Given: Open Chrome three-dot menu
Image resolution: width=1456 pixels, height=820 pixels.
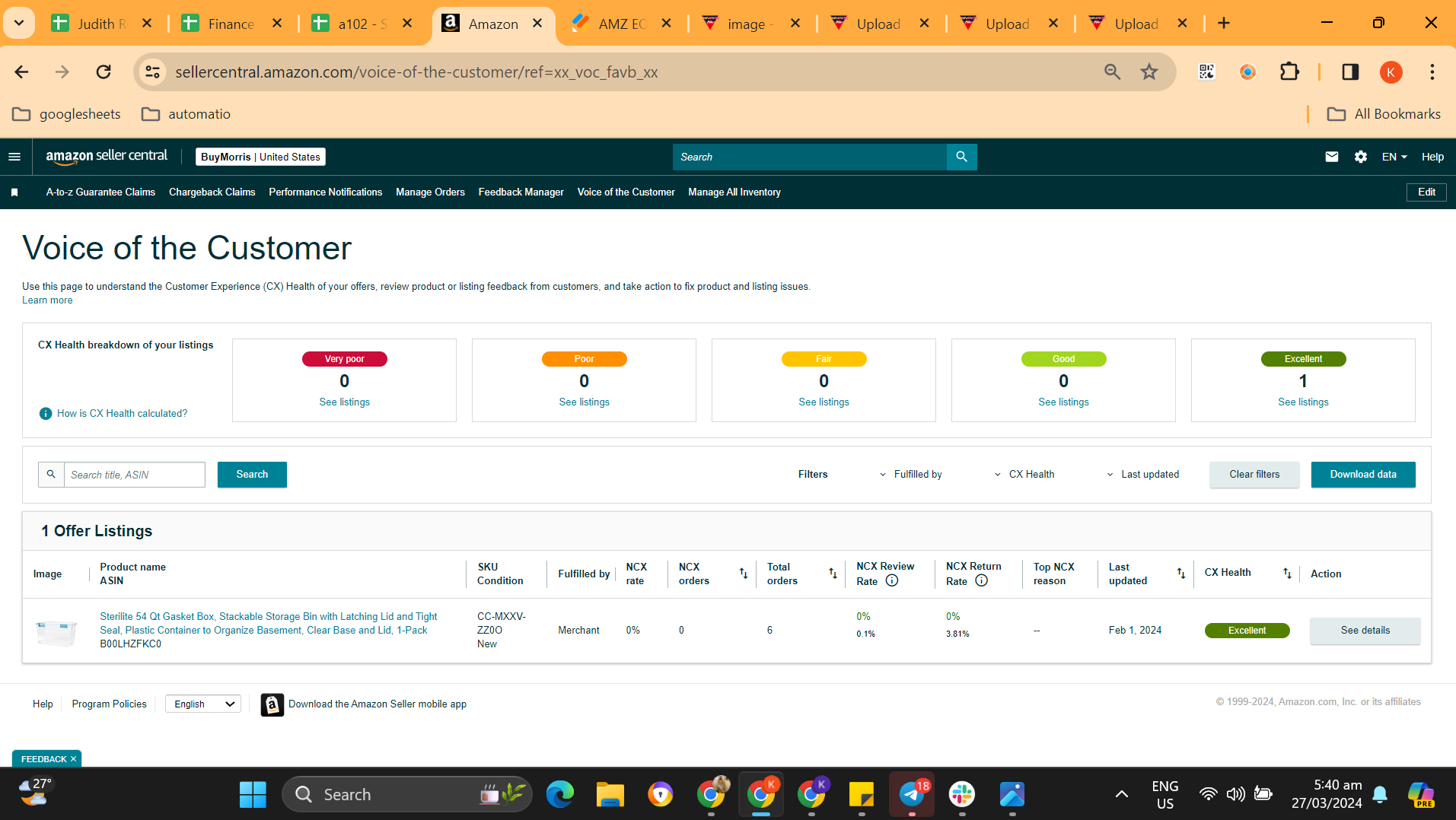Looking at the screenshot, I should [x=1432, y=72].
